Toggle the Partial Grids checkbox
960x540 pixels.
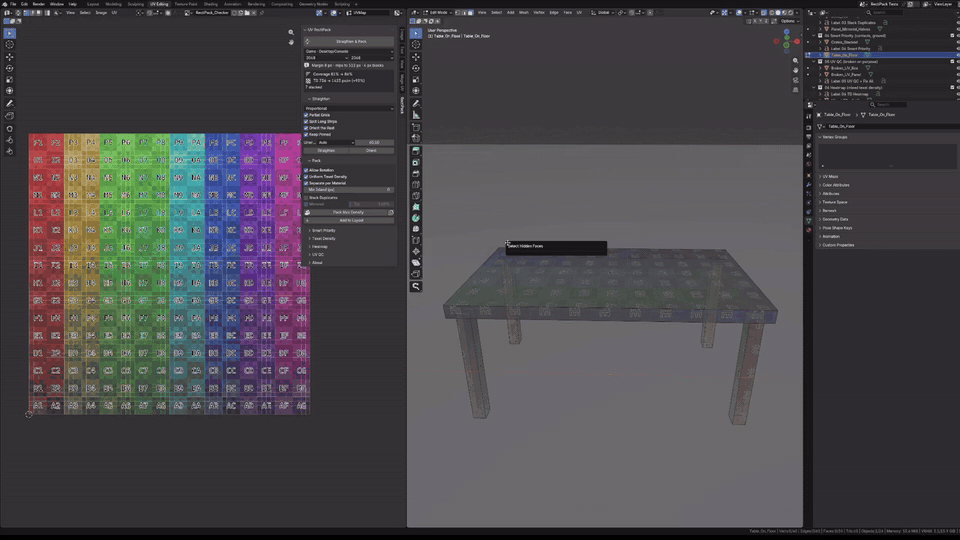coord(306,115)
